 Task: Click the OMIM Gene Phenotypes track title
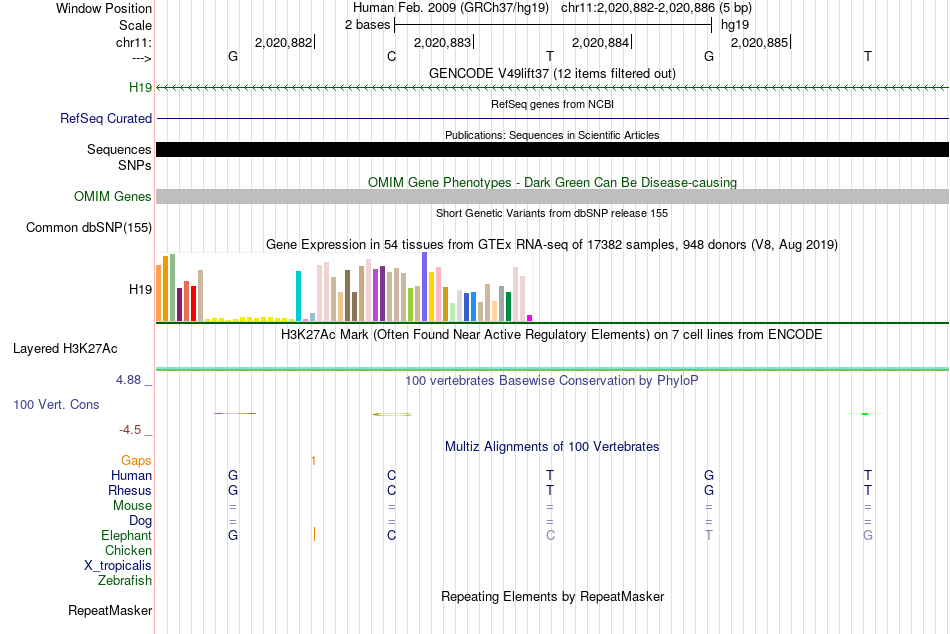click(x=552, y=182)
